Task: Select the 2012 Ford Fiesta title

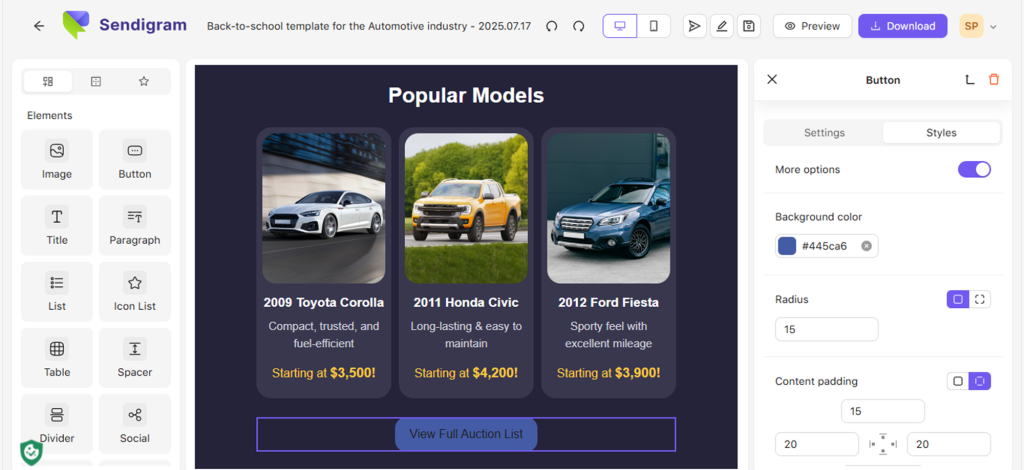Action: [x=608, y=302]
